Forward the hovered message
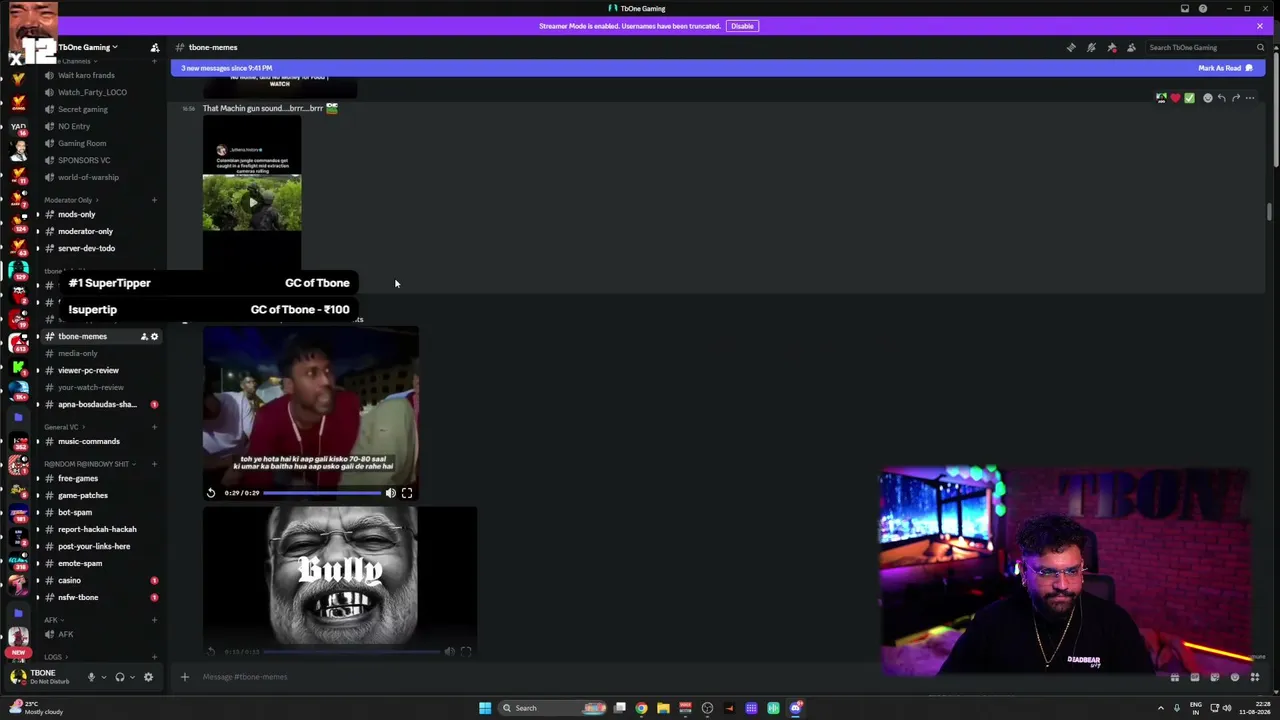1280x720 pixels. [x=1236, y=98]
